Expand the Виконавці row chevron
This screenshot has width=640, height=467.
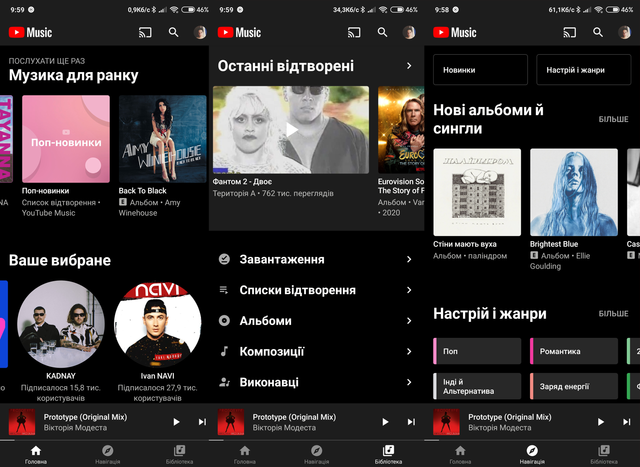click(409, 382)
